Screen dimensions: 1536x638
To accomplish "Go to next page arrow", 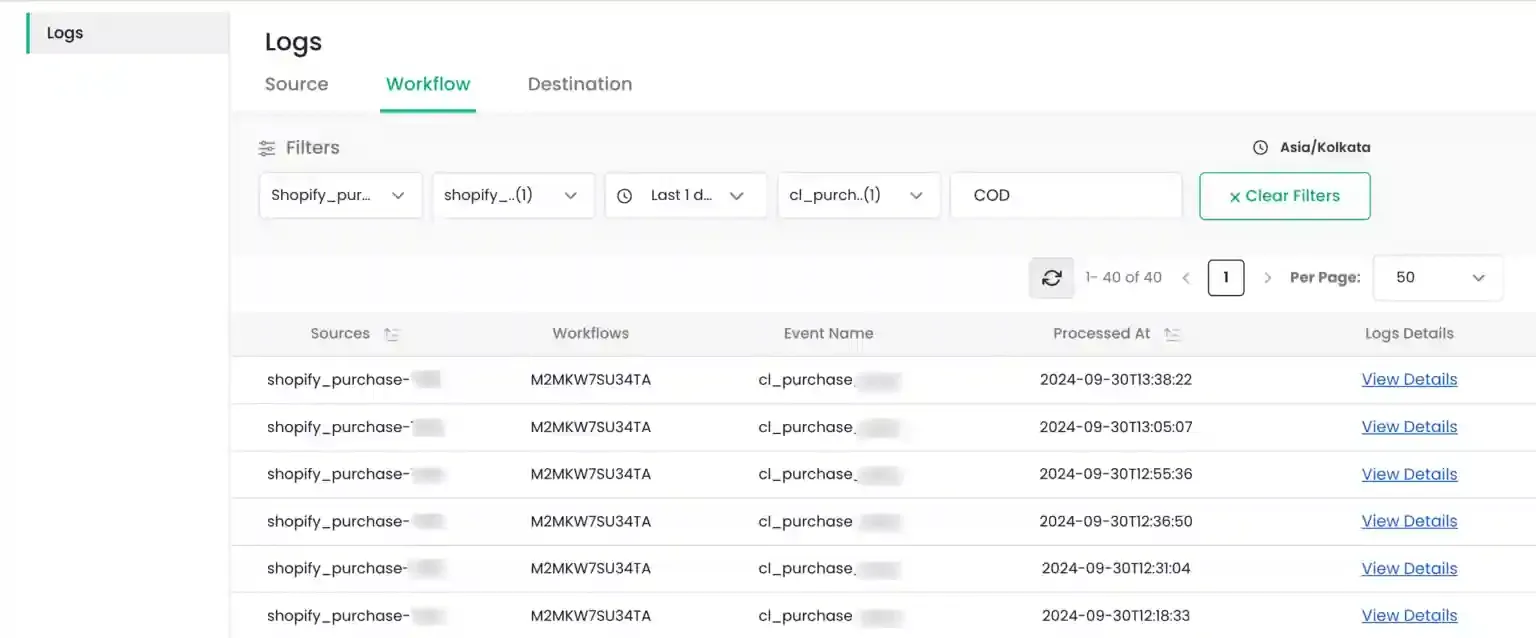I will pos(1267,278).
